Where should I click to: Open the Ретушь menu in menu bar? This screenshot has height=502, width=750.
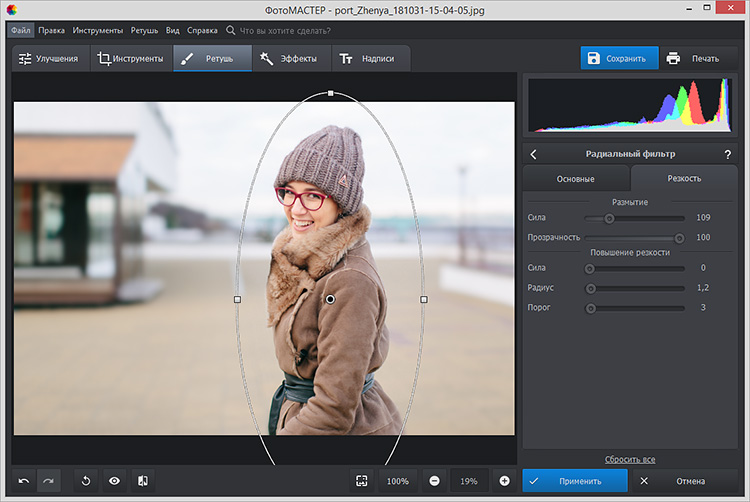pyautogui.click(x=144, y=31)
